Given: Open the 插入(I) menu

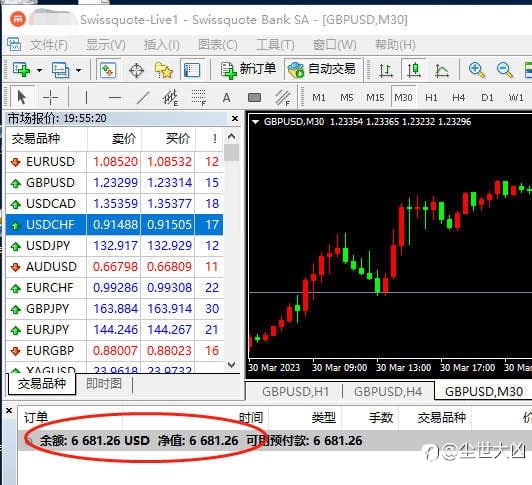Looking at the screenshot, I should [x=162, y=45].
